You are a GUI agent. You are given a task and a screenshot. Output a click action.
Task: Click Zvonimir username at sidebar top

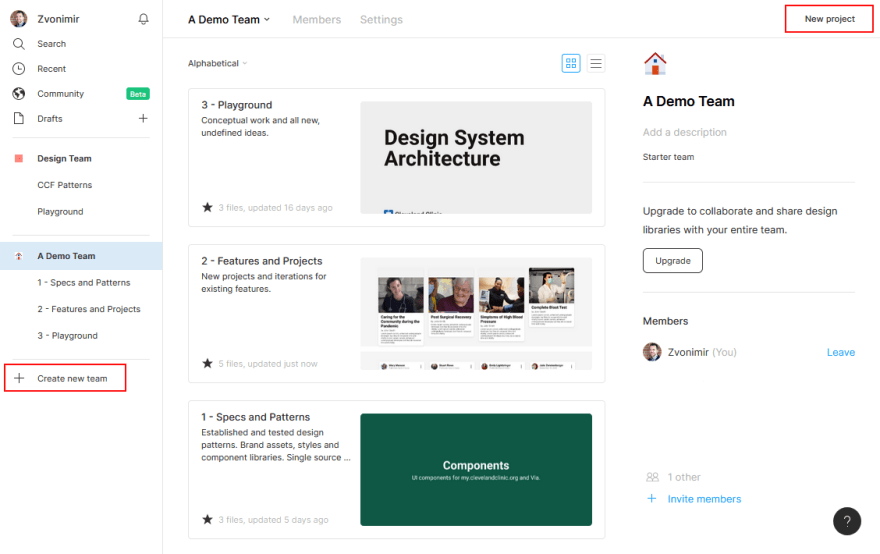pos(58,19)
